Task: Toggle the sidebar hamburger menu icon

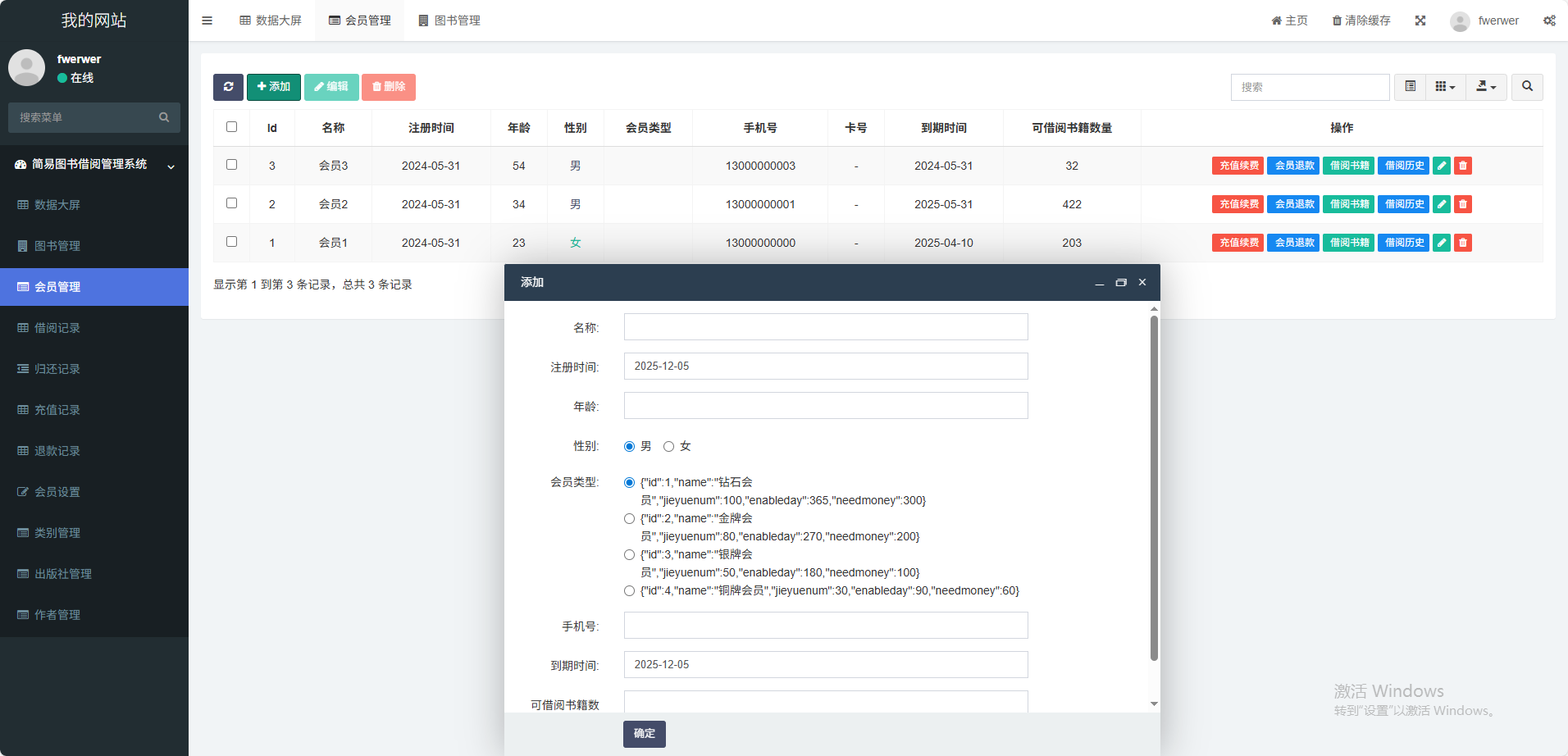Action: (207, 20)
